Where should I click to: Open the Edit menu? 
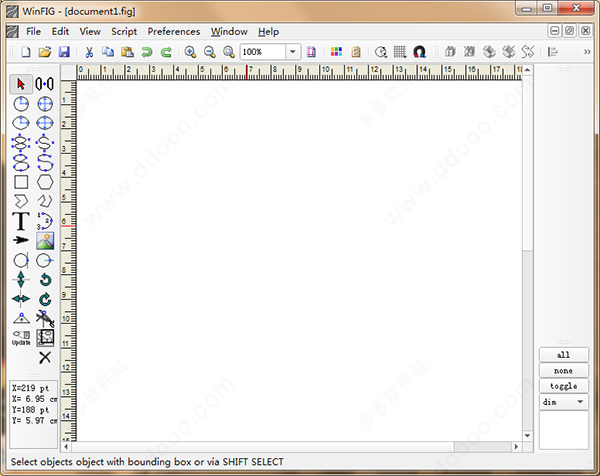tap(60, 31)
